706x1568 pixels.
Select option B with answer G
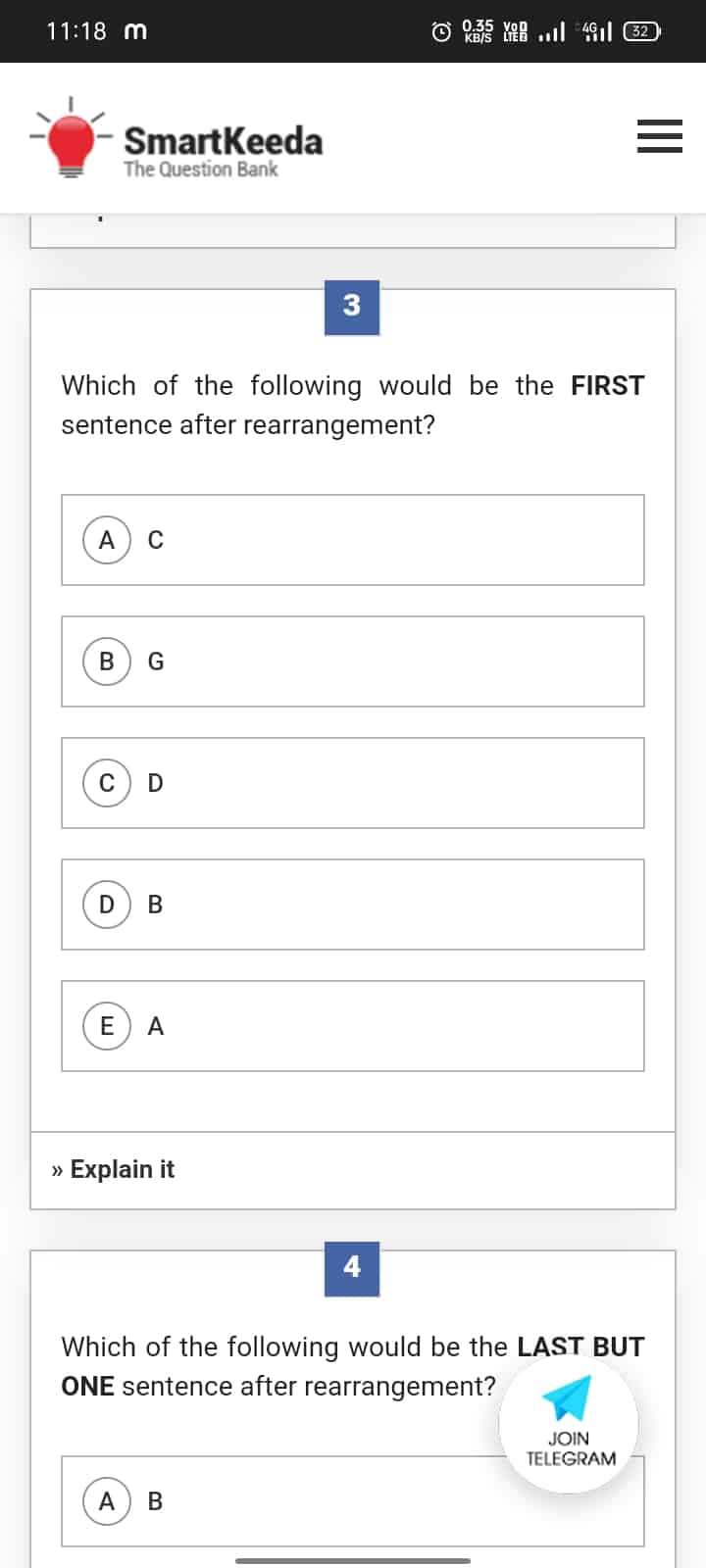pyautogui.click(x=352, y=661)
